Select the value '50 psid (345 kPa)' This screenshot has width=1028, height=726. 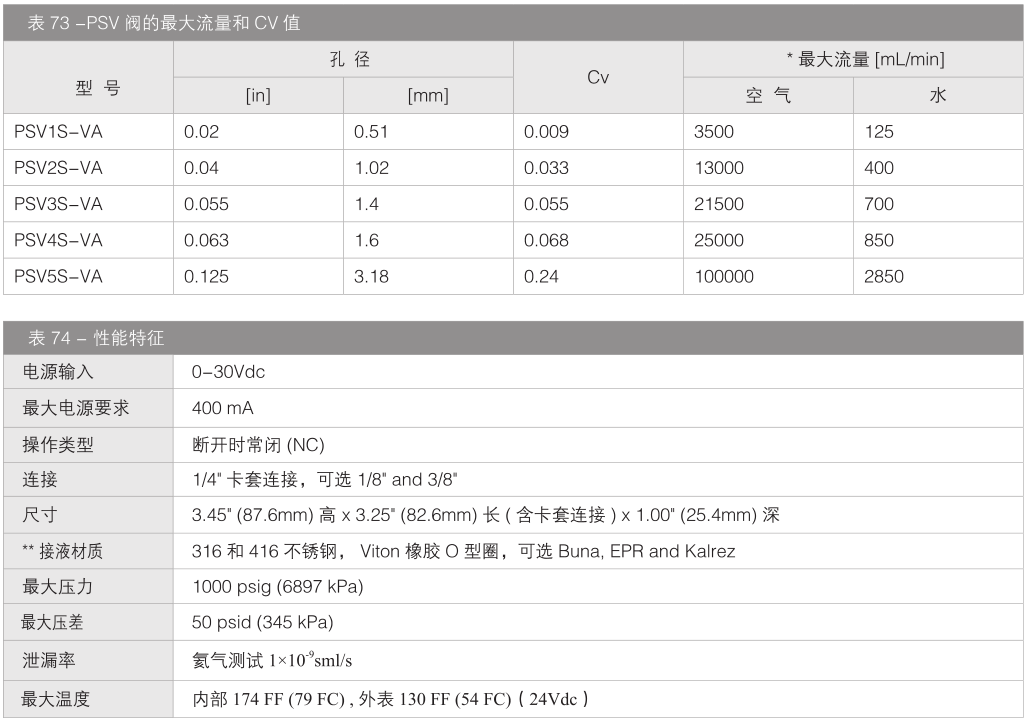[263, 622]
